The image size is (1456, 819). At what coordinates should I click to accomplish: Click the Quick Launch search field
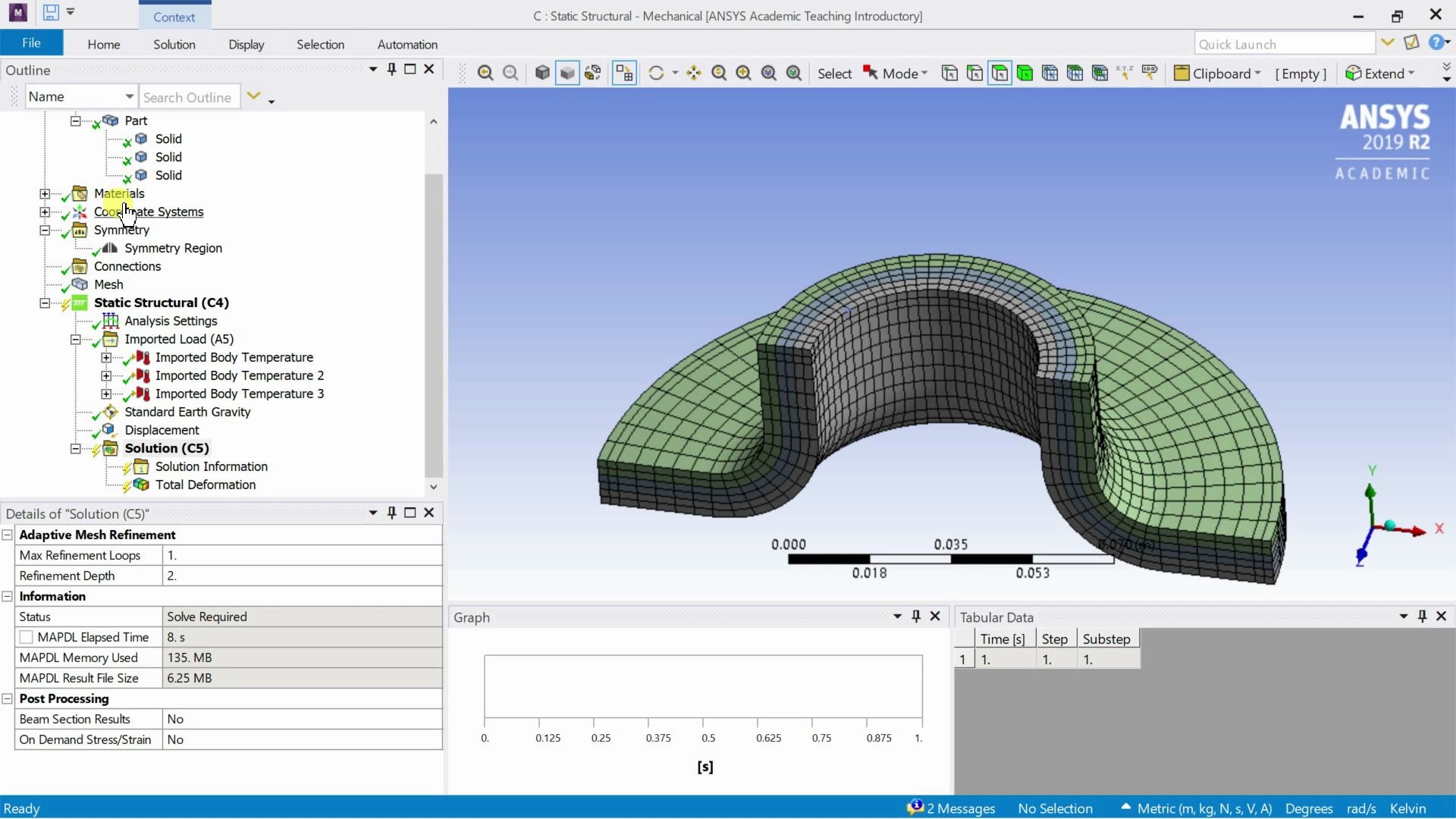tap(1285, 44)
